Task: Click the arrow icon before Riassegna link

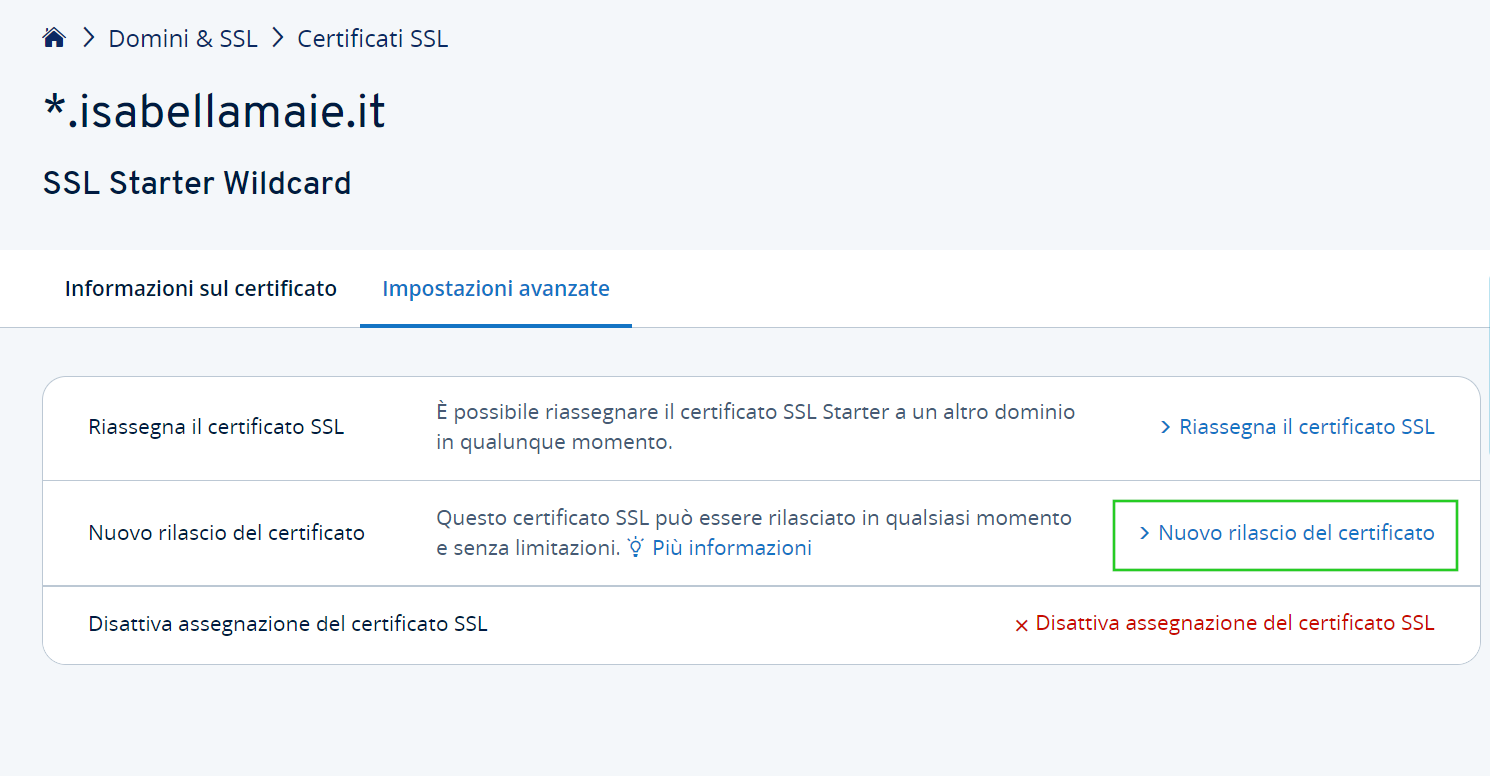Action: pos(1165,428)
